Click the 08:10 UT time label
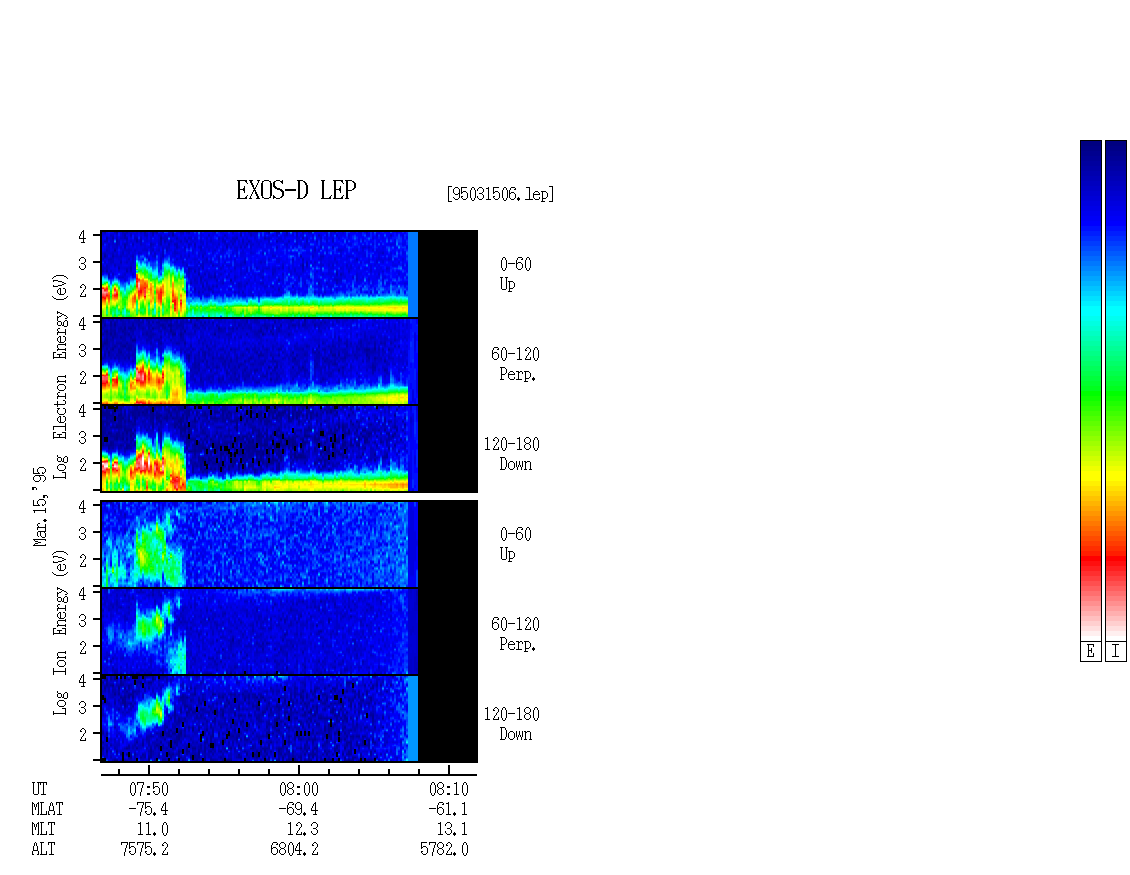 (449, 789)
